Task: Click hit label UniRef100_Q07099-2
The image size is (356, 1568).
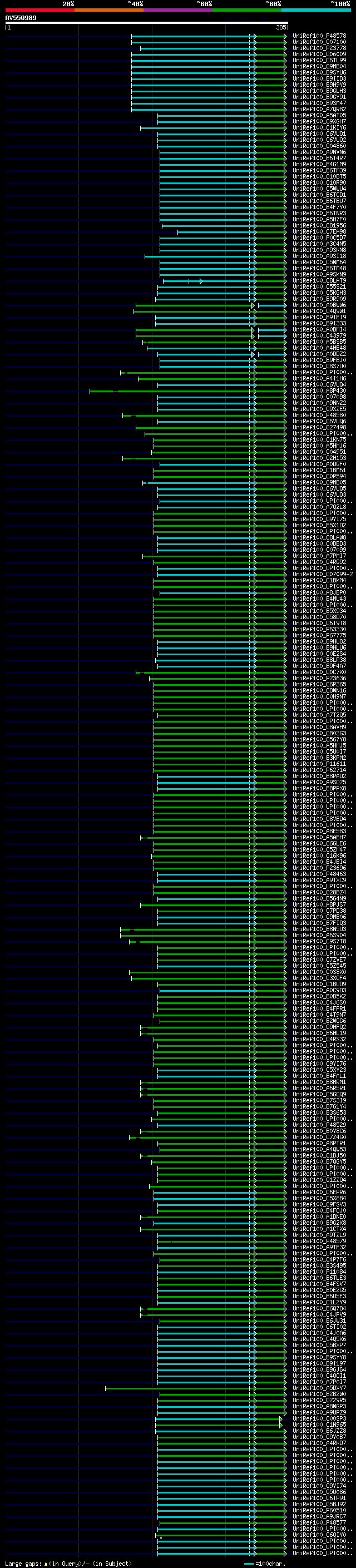Action: [x=323, y=575]
